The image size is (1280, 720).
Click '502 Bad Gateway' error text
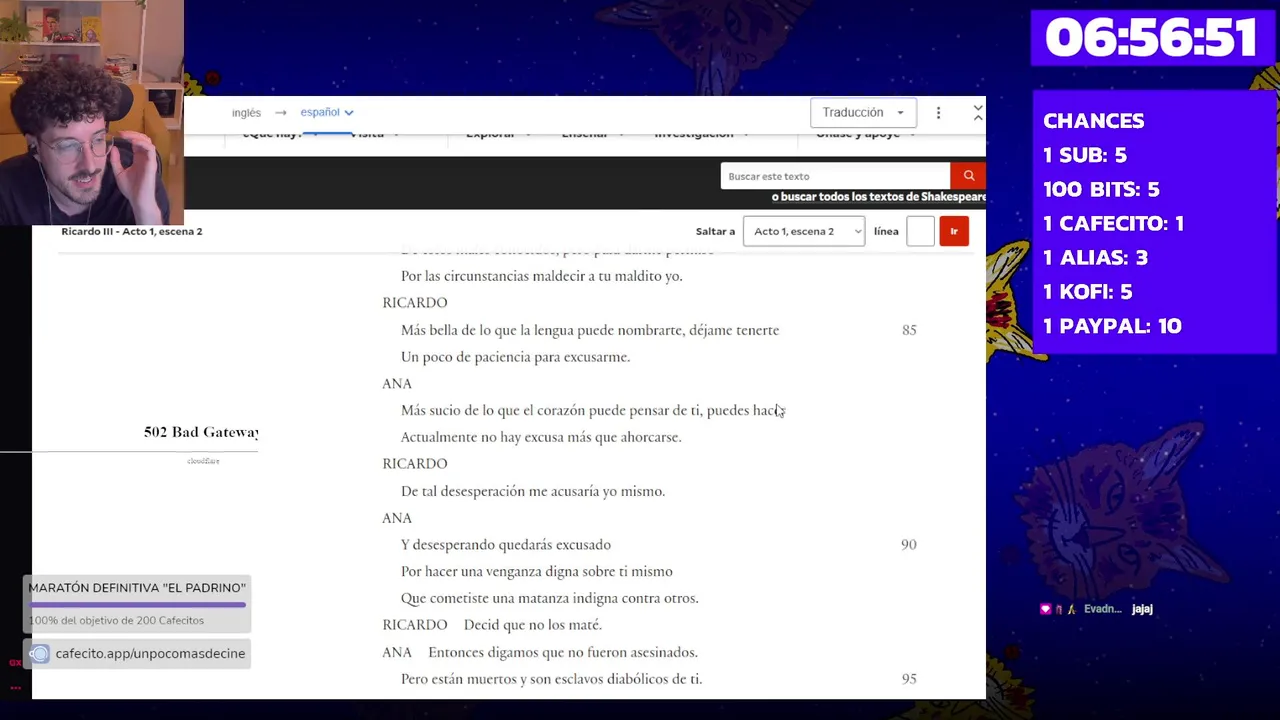point(201,432)
